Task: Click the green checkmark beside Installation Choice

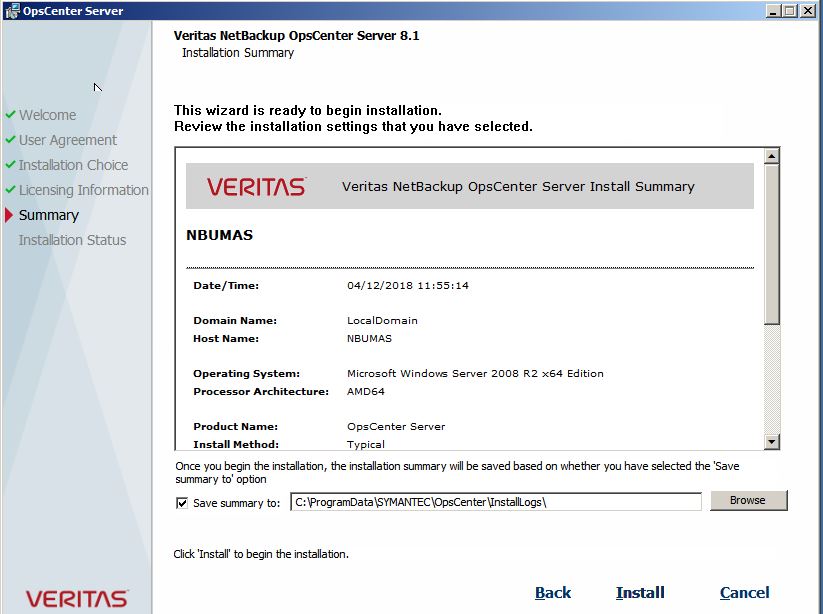Action: point(10,165)
